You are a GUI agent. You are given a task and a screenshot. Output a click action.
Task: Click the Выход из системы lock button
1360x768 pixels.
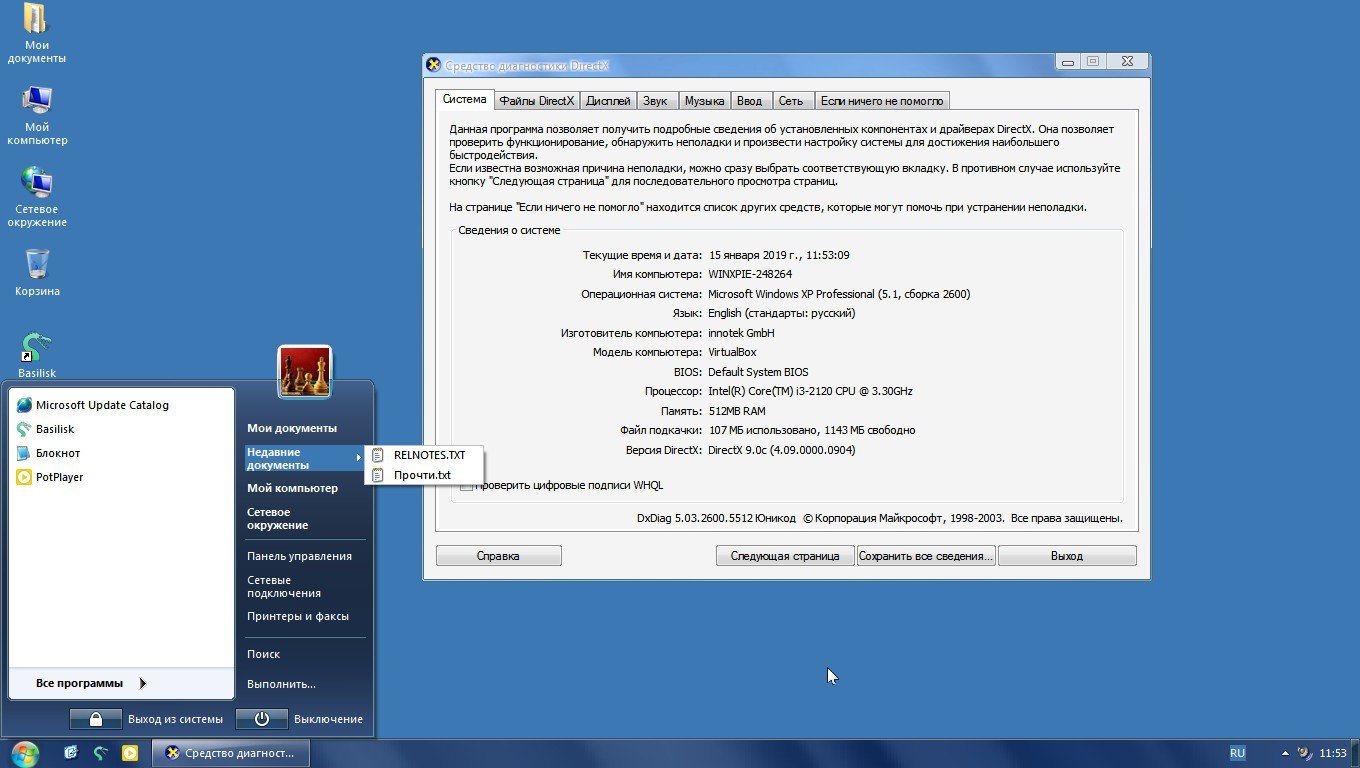[95, 719]
